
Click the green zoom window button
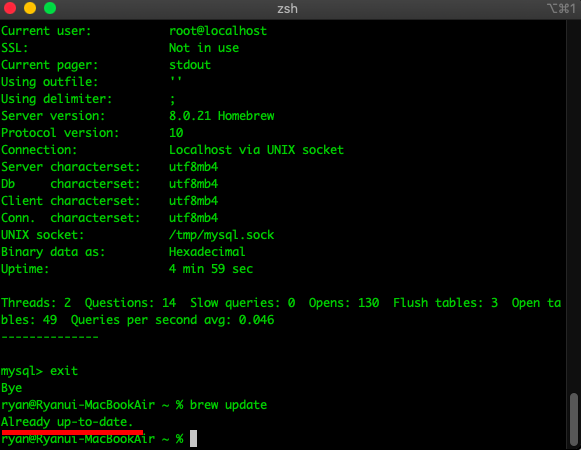point(50,8)
